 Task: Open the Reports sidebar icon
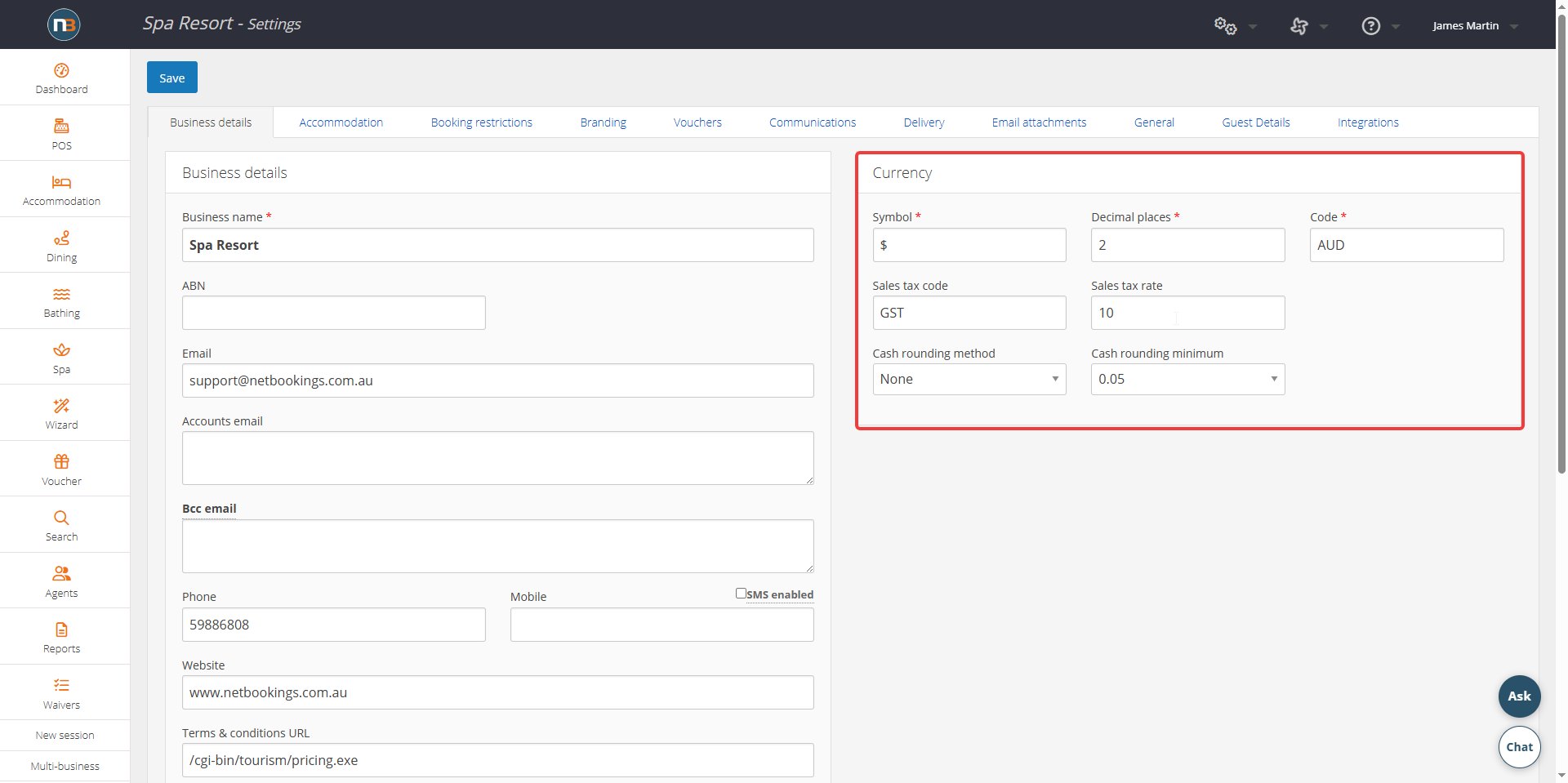point(61,630)
